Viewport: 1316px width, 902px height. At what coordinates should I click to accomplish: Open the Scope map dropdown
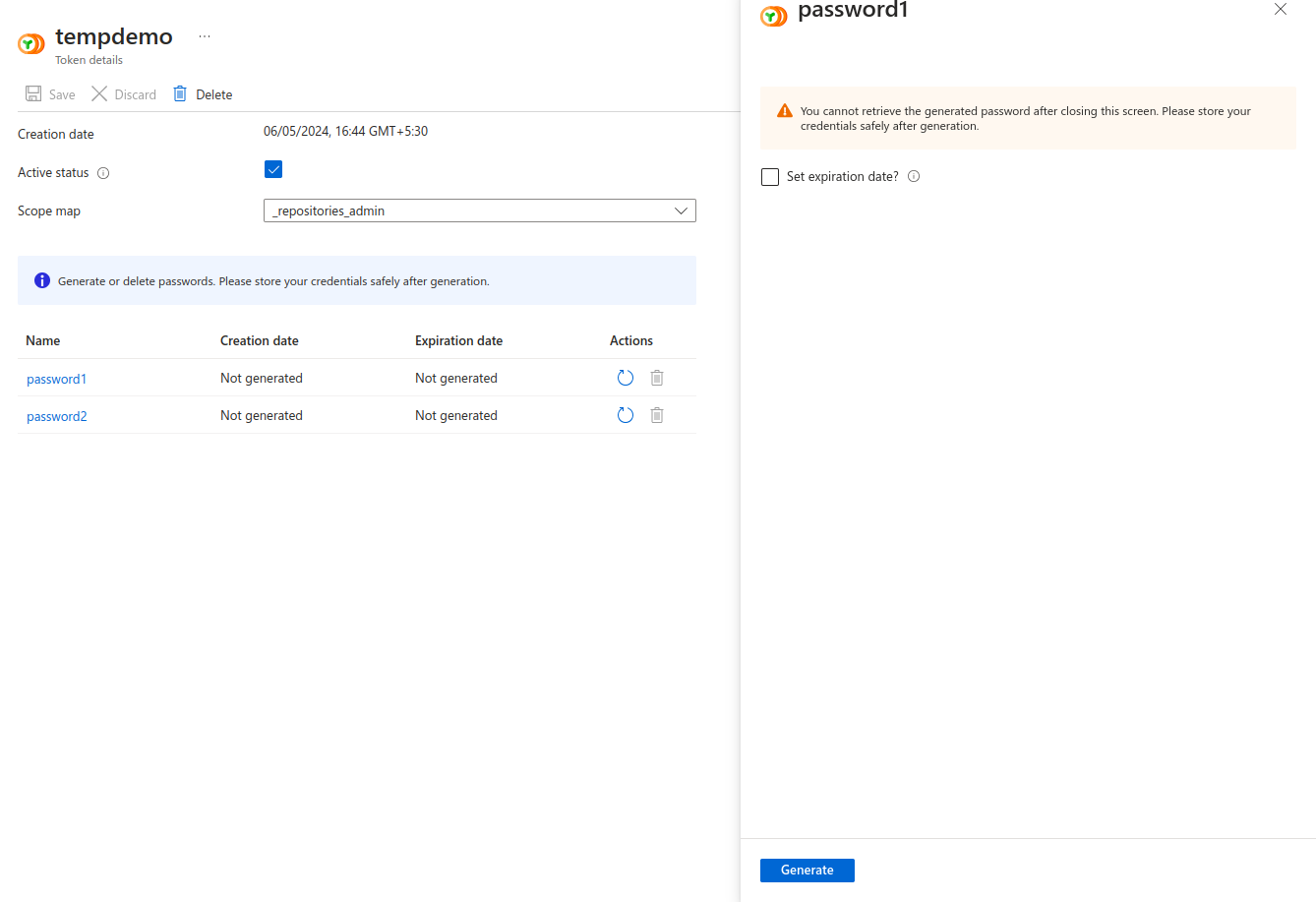click(x=479, y=210)
